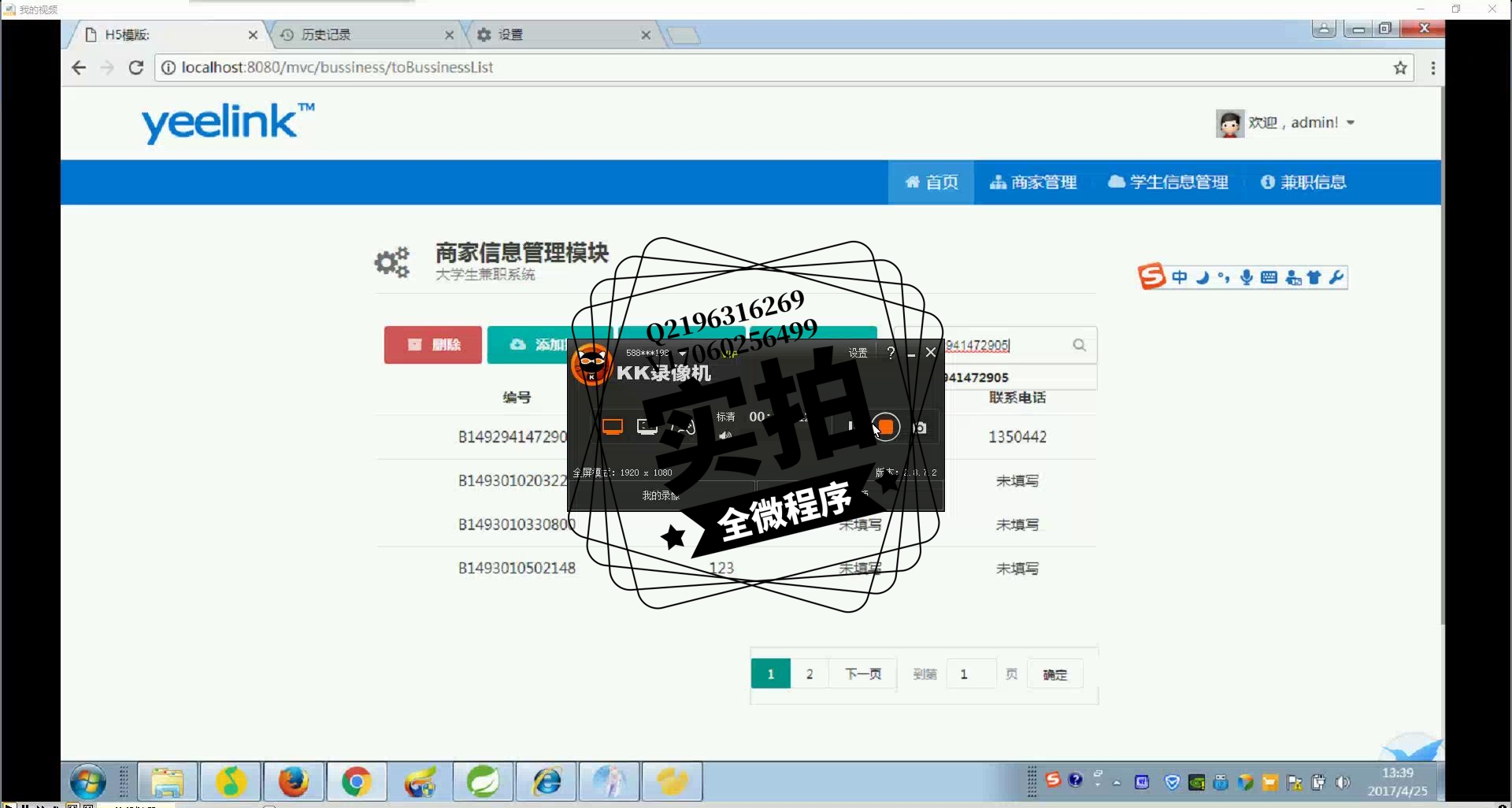Click the yeelink logo
Viewport: 1512px width, 808px height.
click(228, 122)
